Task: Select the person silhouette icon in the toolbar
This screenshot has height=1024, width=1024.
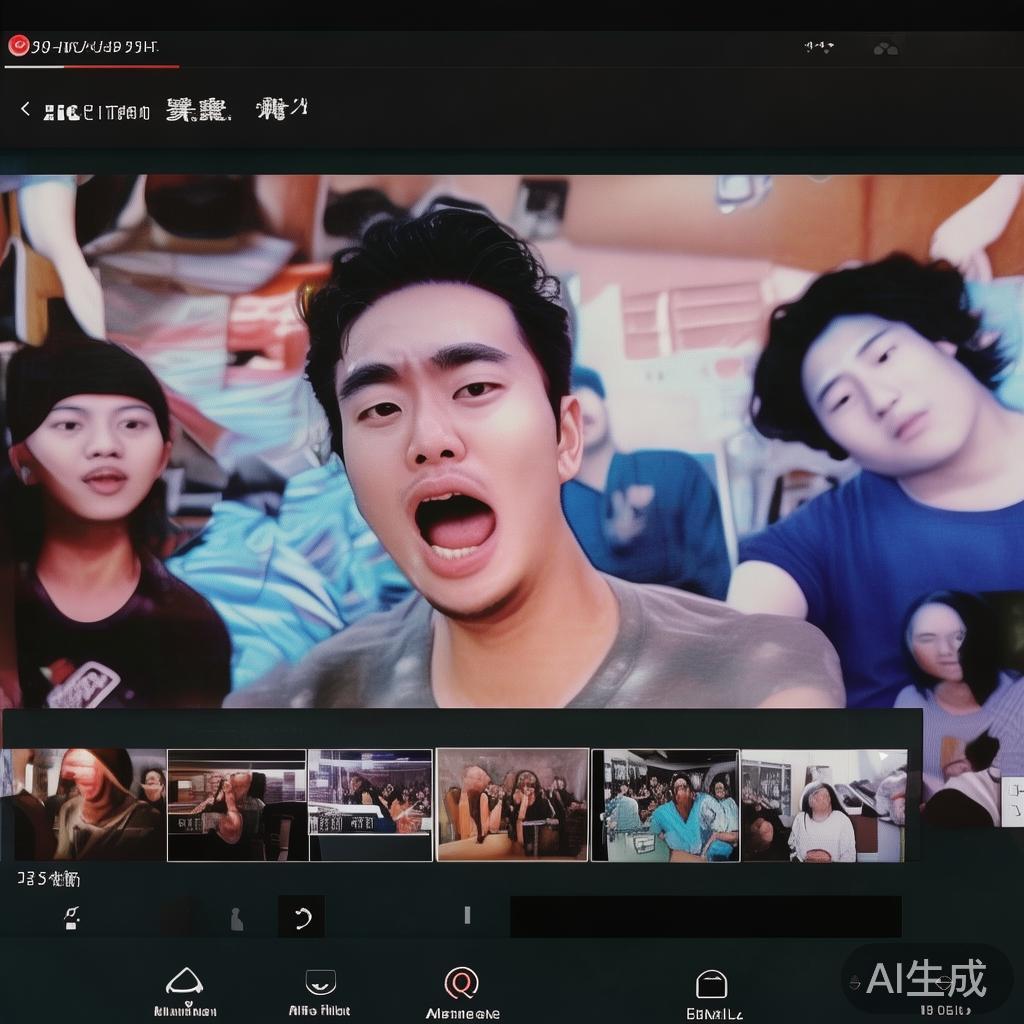Action: [x=237, y=915]
